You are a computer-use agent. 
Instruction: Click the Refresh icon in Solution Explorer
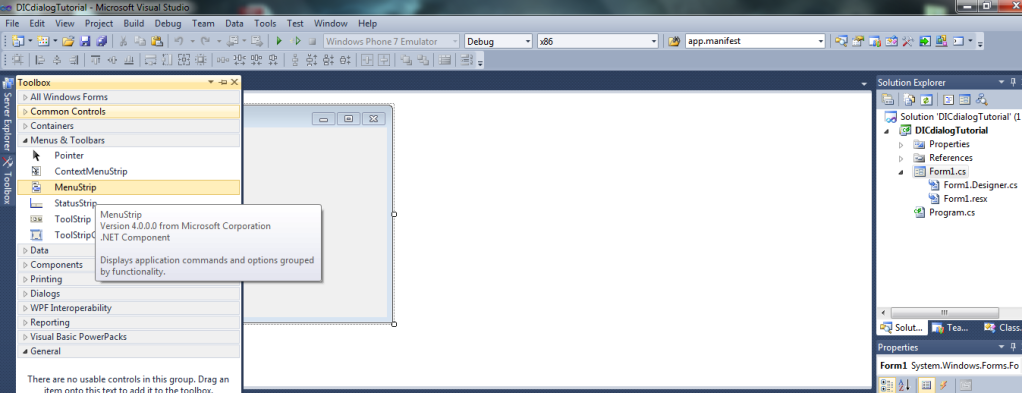pyautogui.click(x=926, y=100)
